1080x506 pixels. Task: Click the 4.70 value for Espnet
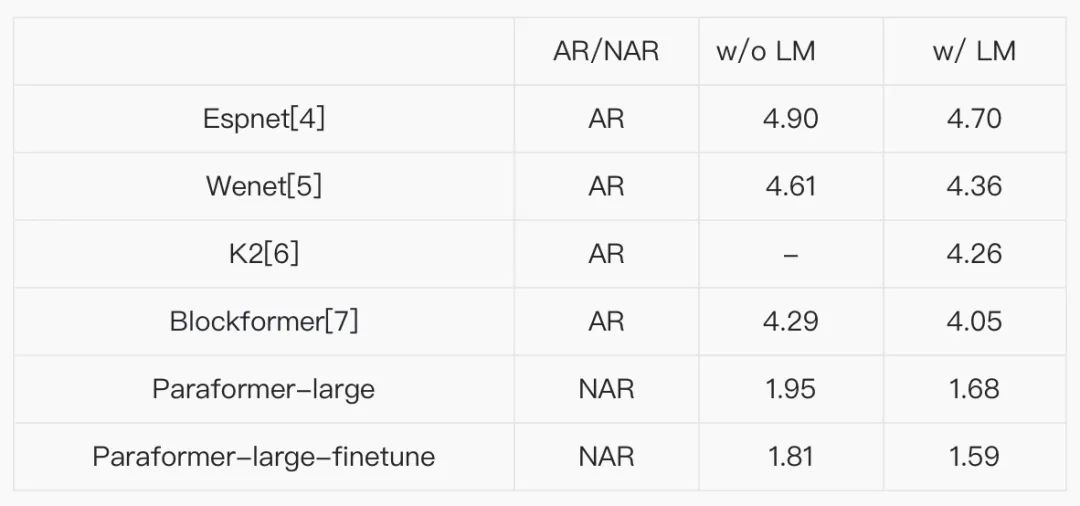coord(974,119)
